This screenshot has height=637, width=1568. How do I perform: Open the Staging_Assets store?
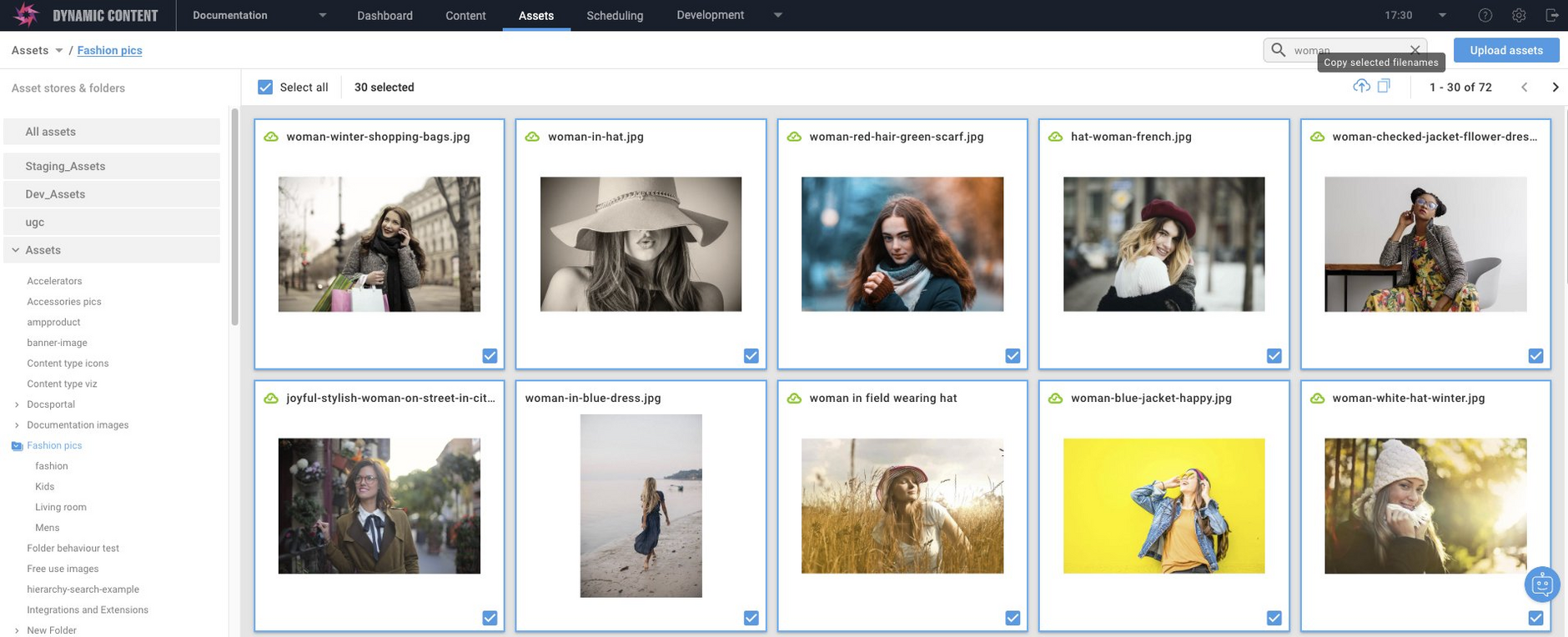[112, 166]
